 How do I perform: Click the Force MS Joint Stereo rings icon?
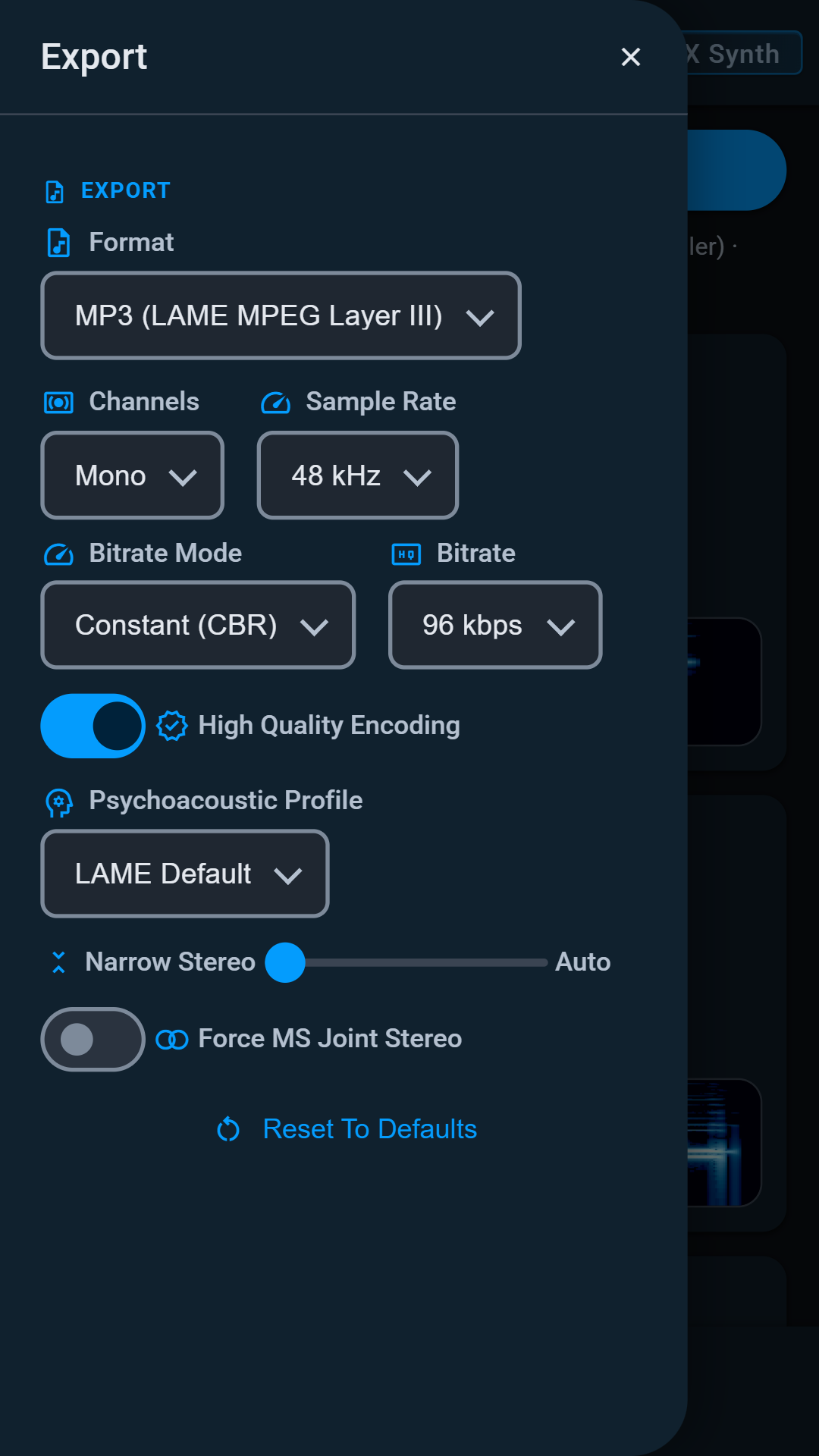[x=172, y=1039]
